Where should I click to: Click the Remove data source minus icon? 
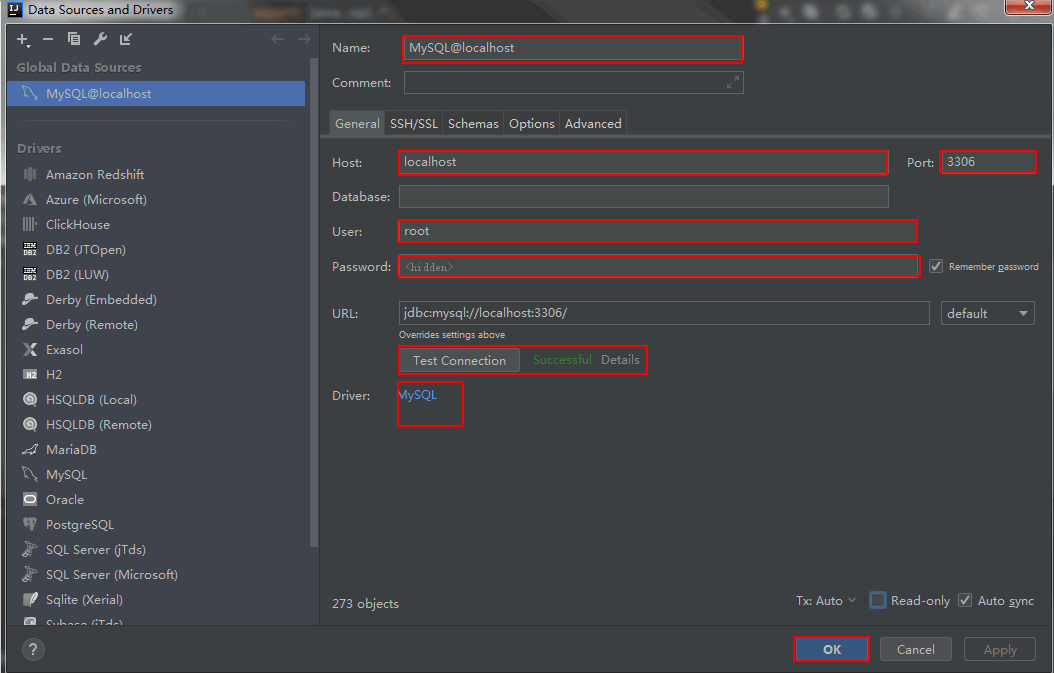coord(48,39)
